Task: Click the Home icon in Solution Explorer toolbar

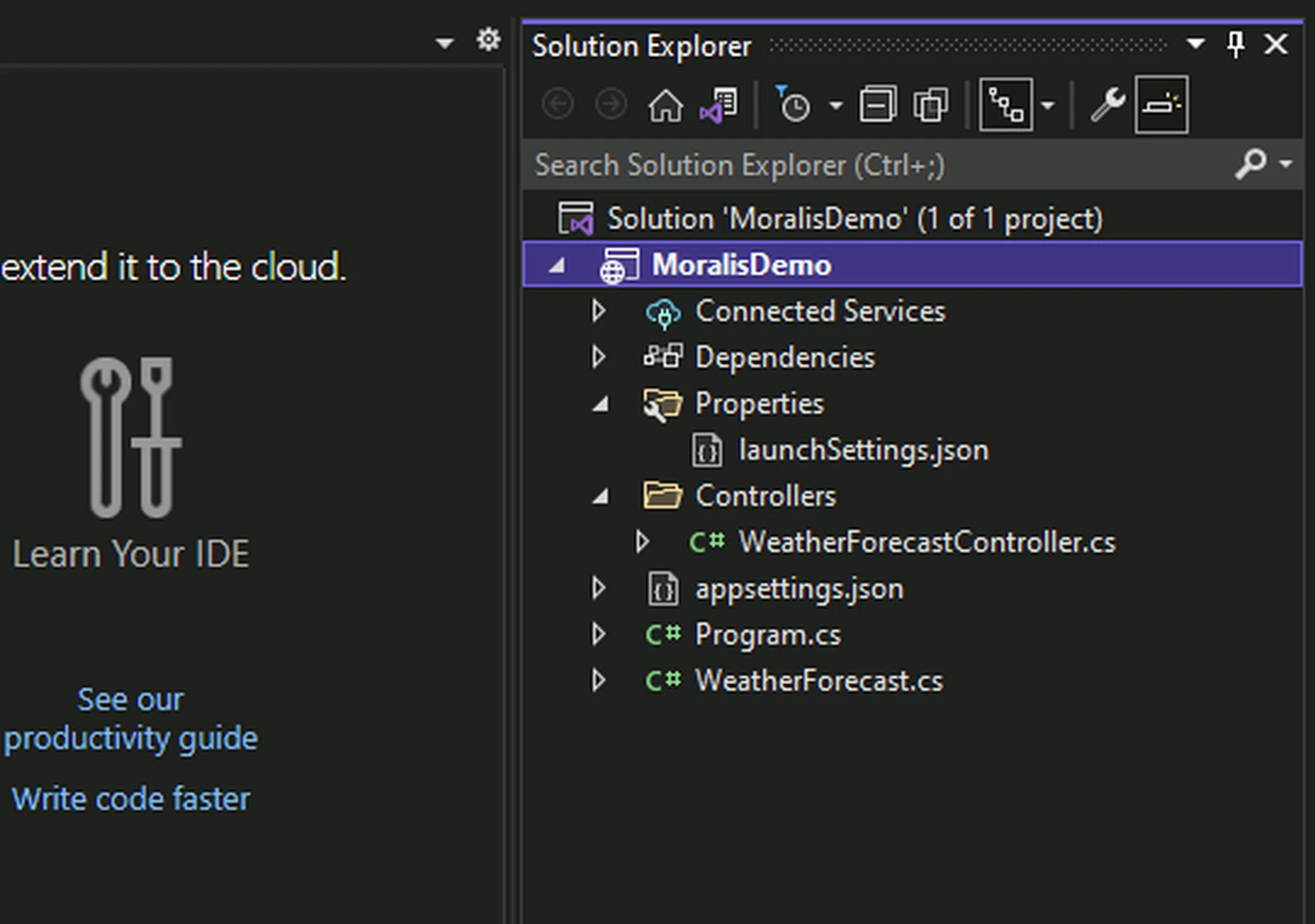Action: click(x=665, y=105)
